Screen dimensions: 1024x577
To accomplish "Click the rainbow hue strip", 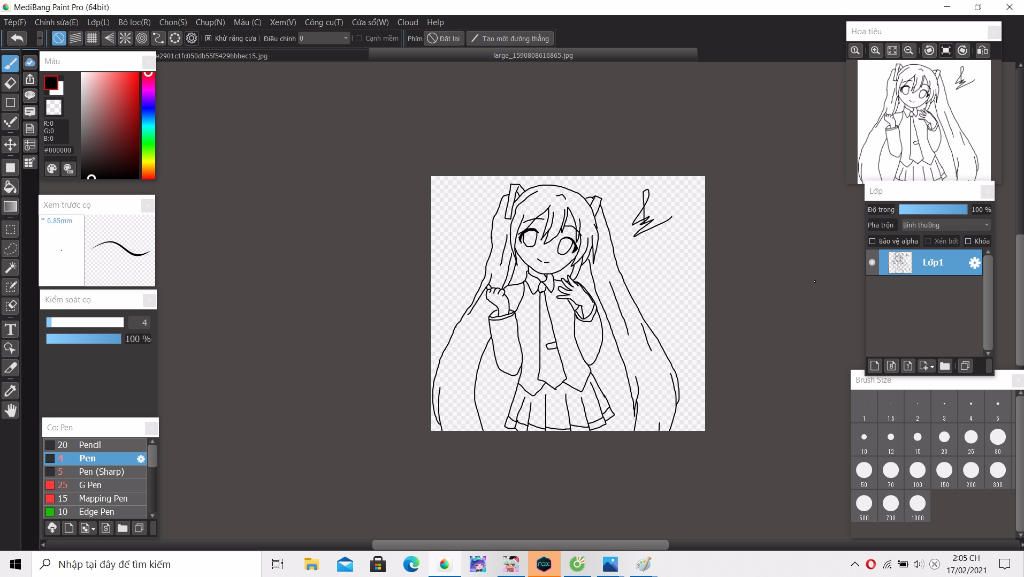I will (x=148, y=125).
